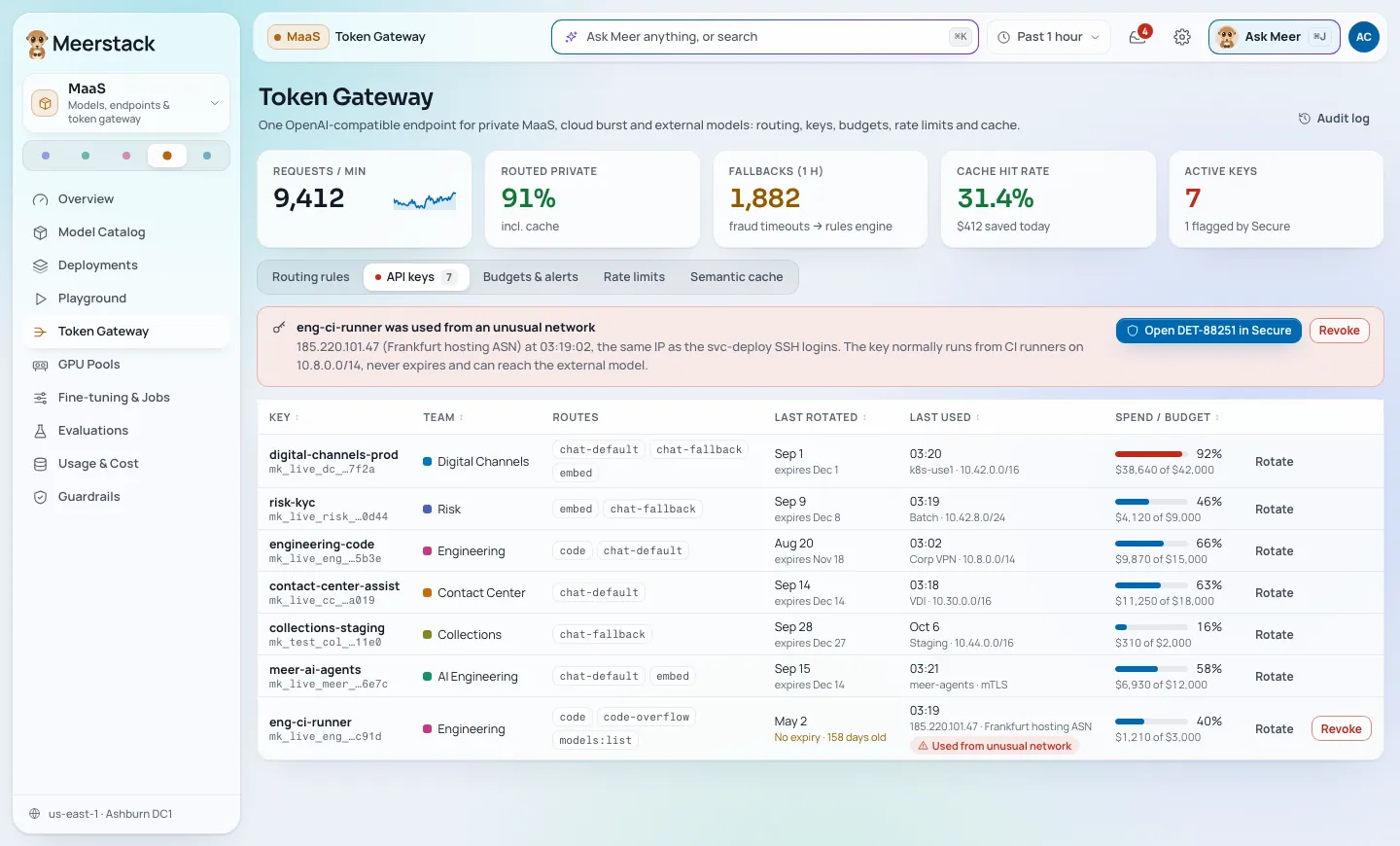The width and height of the screenshot is (1400, 846).
Task: Open the Rate limits tab
Action: [634, 277]
